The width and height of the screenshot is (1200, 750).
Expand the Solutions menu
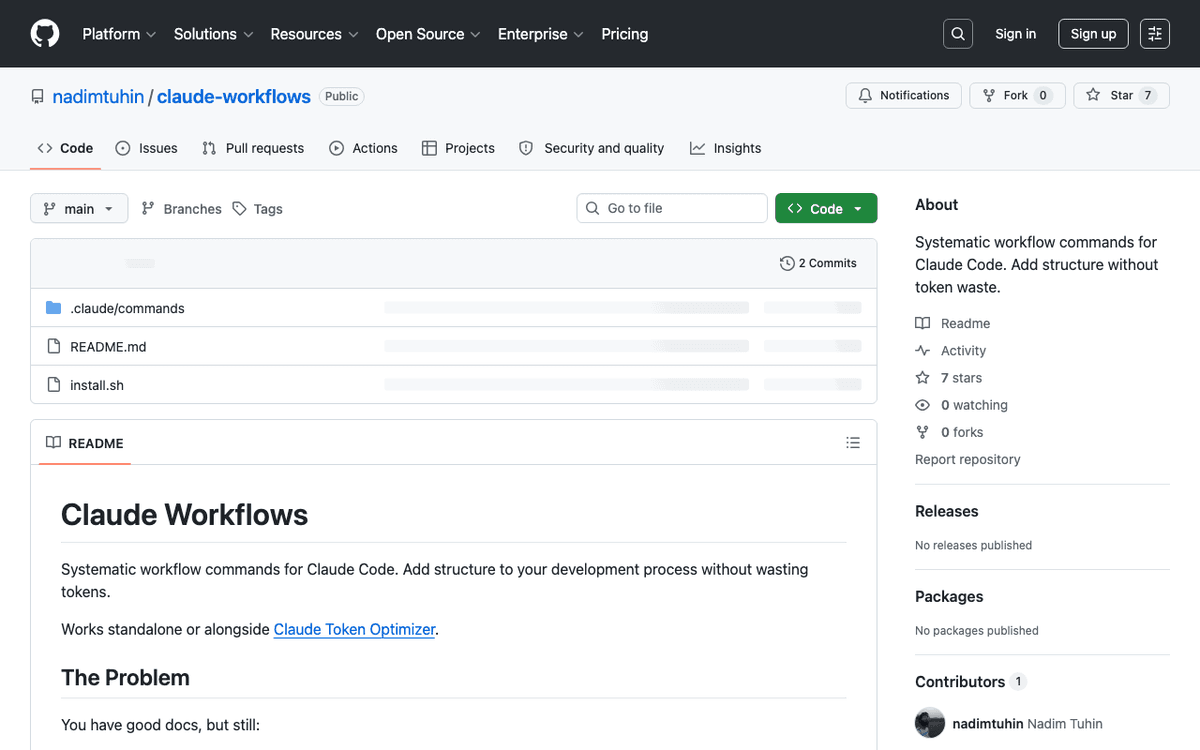coord(213,34)
